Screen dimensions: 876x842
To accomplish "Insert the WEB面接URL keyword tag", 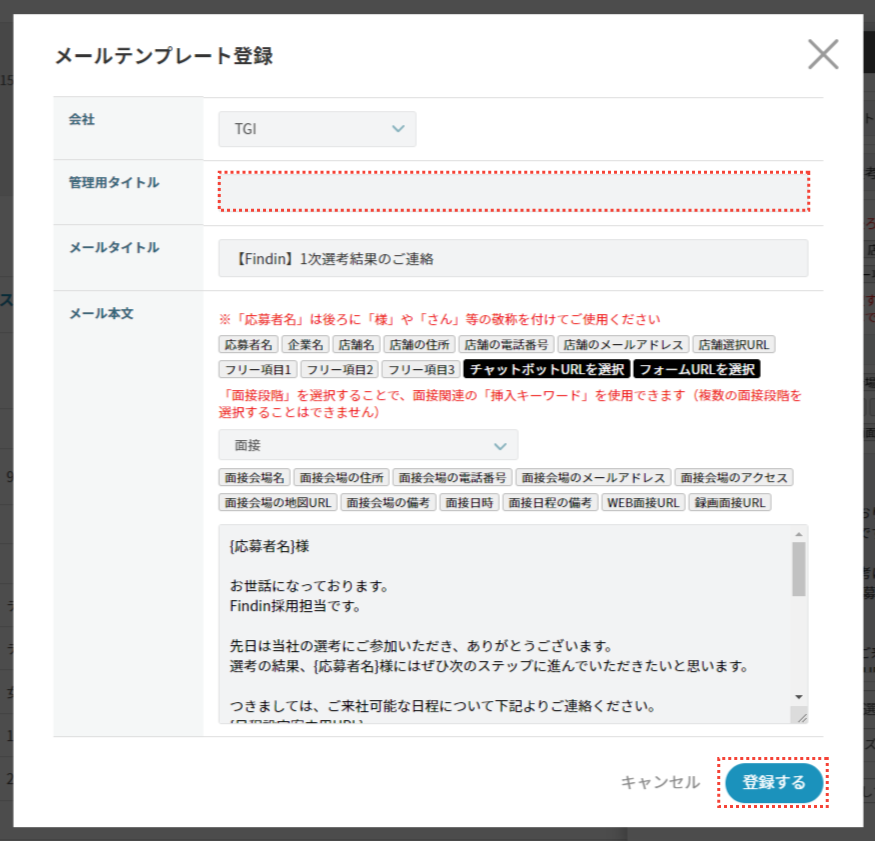I will coord(643,503).
